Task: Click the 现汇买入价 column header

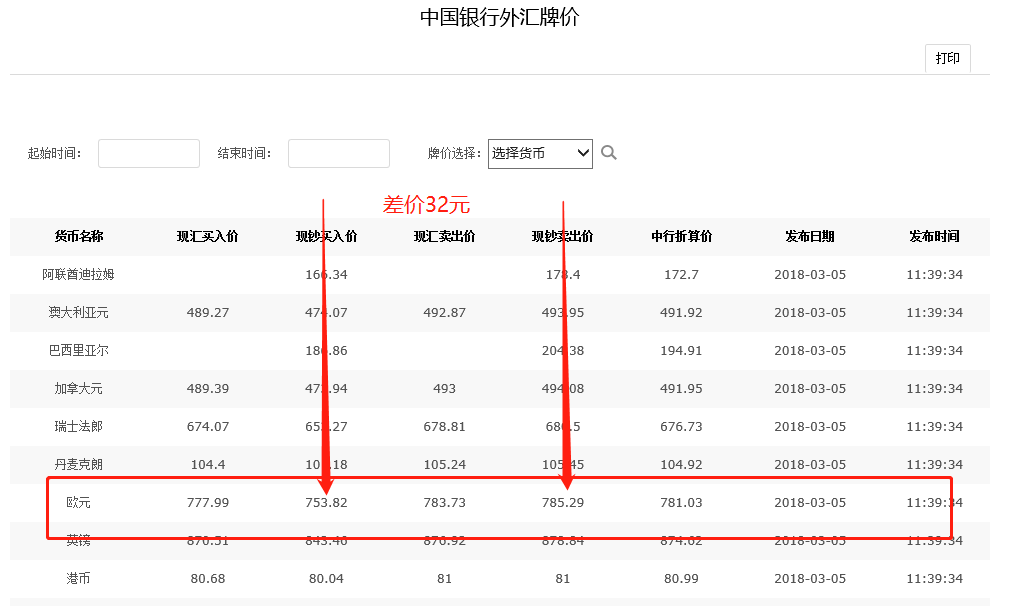Action: 207,236
